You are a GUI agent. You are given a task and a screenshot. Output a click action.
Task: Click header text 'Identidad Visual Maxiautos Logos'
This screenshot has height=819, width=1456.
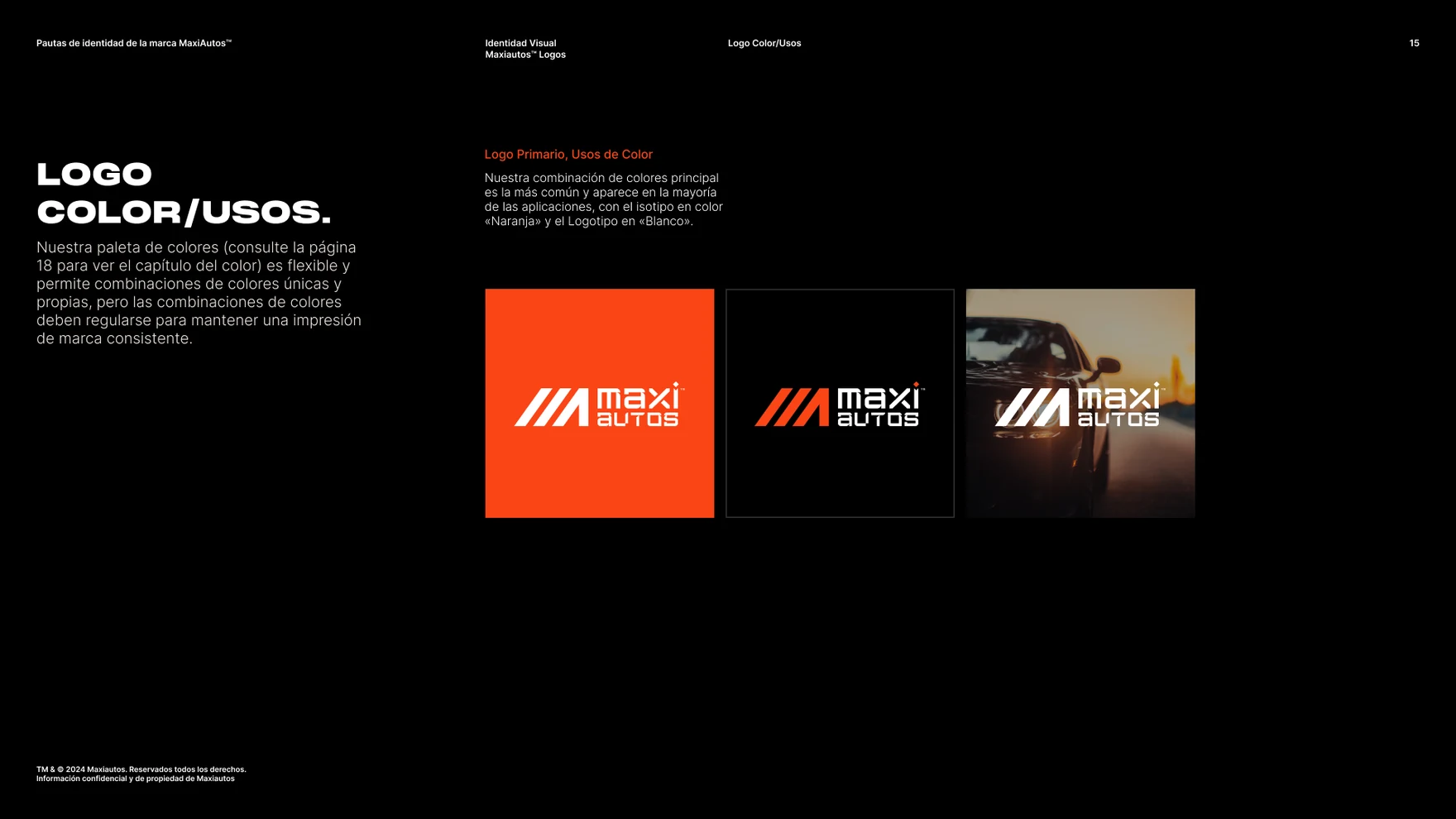(x=525, y=49)
